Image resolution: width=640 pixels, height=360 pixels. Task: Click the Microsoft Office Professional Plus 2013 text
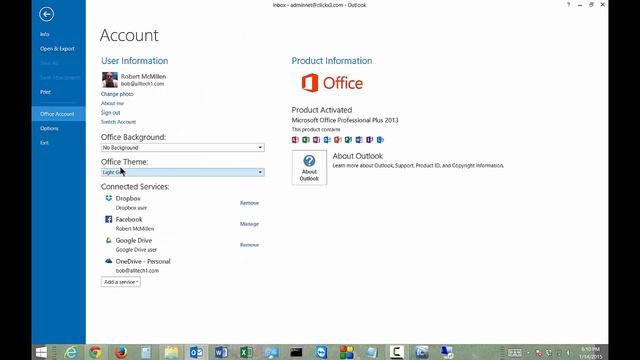(x=345, y=120)
